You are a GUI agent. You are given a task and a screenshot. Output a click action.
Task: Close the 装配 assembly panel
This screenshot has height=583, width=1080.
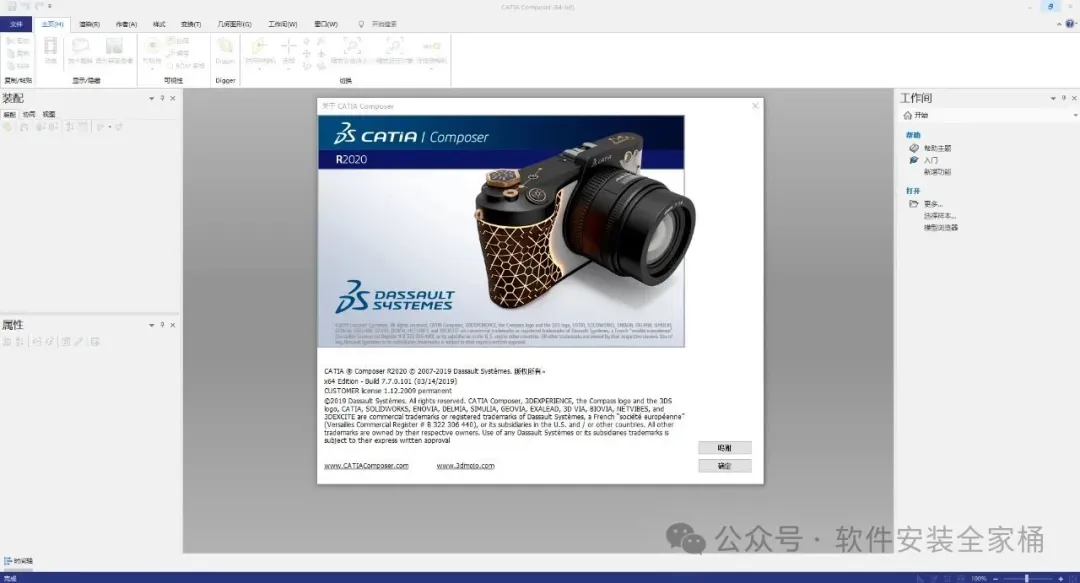point(173,99)
